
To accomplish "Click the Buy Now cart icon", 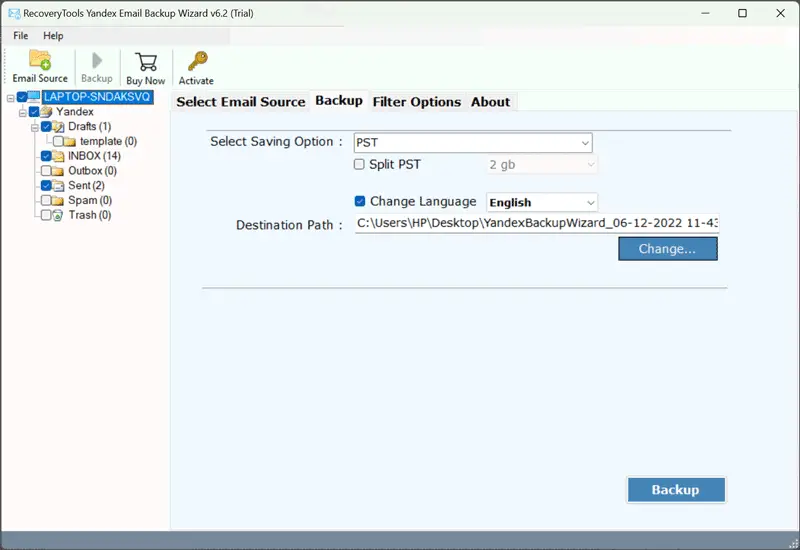I will pyautogui.click(x=146, y=60).
